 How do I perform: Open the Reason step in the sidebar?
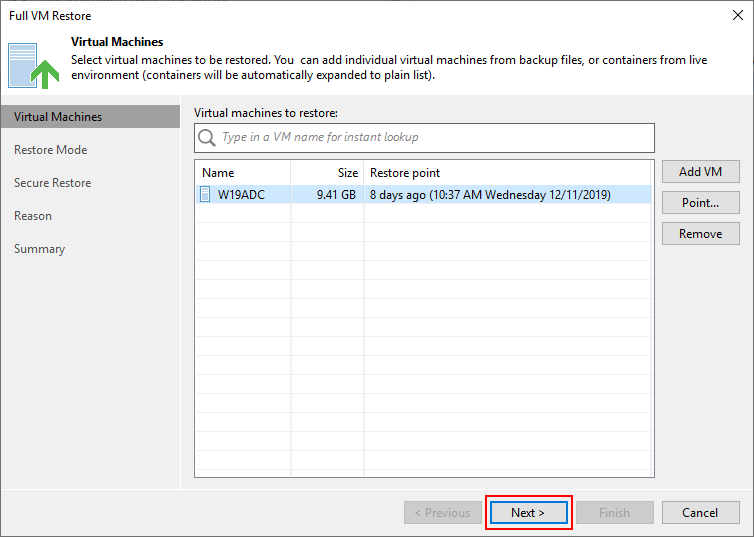tap(33, 216)
